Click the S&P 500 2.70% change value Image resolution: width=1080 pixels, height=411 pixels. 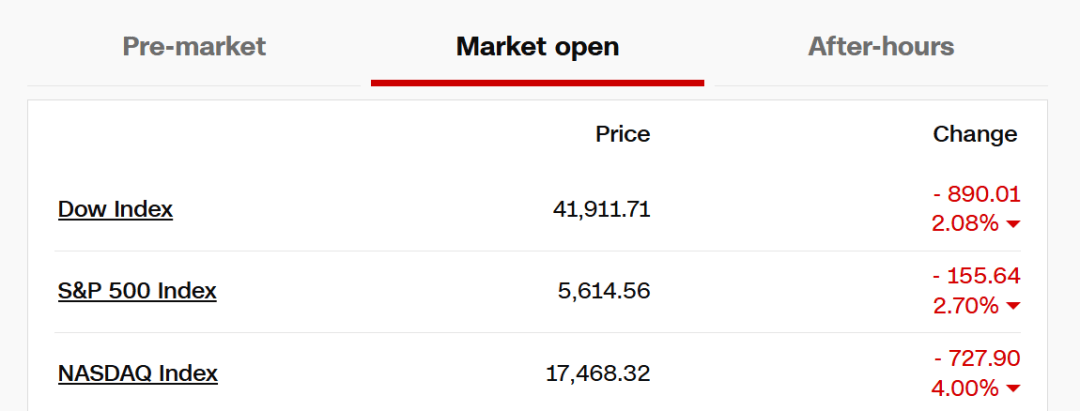[965, 306]
